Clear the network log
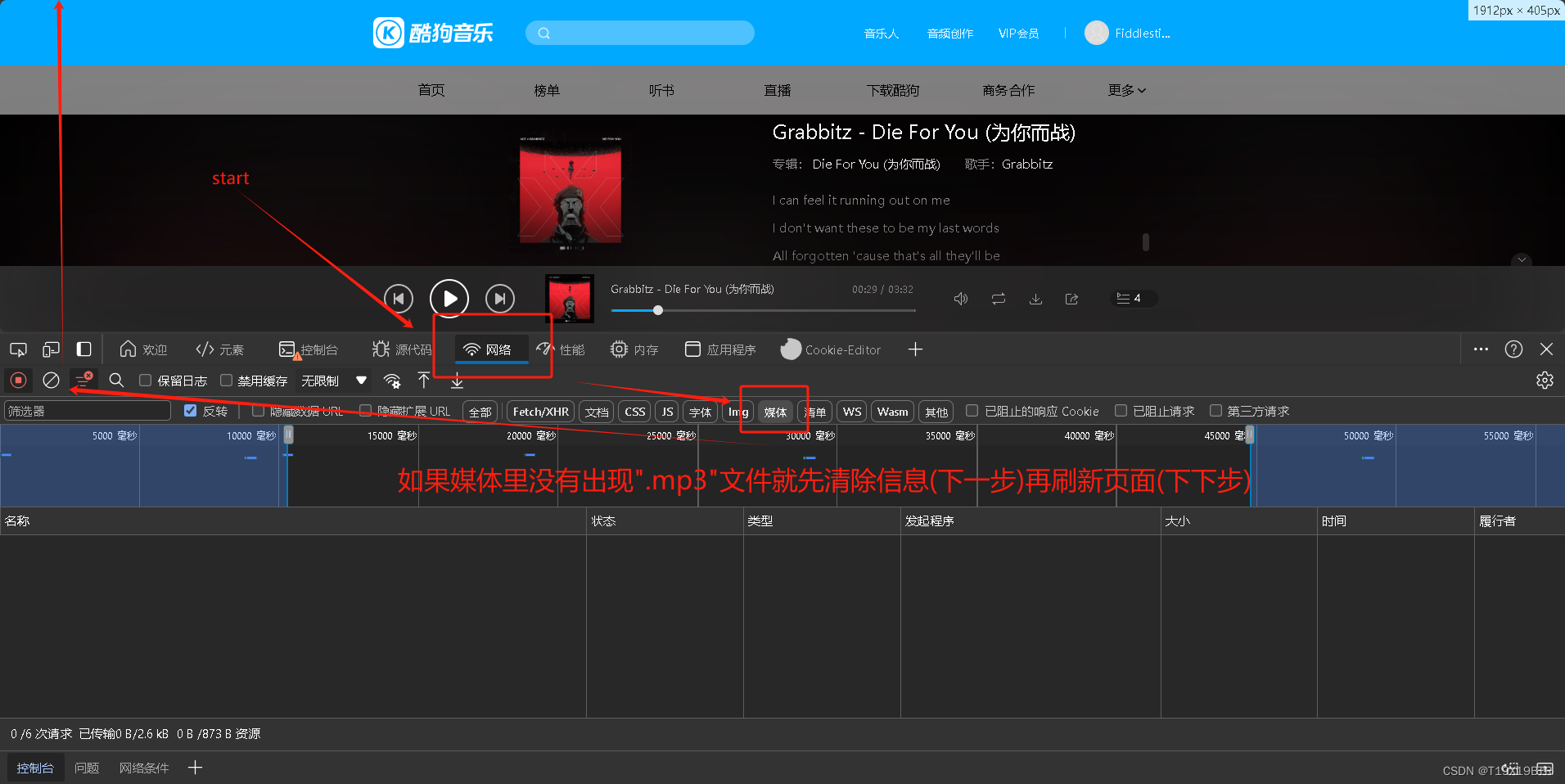The image size is (1565, 784). 51,380
